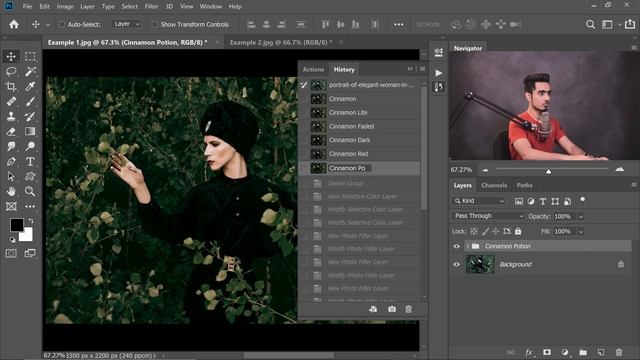This screenshot has height=360, width=640.
Task: Expand History panel double-arrow
Action: (410, 69)
